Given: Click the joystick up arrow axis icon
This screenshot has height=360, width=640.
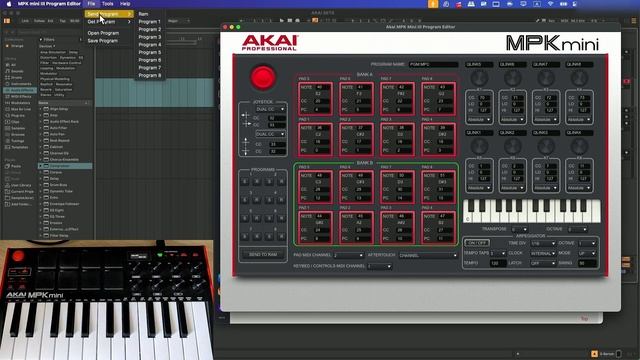Looking at the screenshot, I should [x=245, y=142].
